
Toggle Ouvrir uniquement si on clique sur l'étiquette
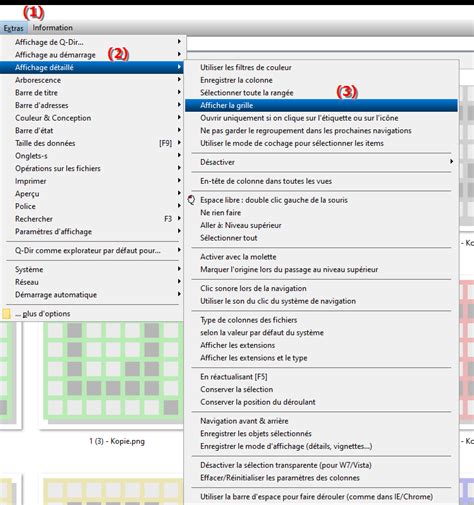(x=322, y=118)
